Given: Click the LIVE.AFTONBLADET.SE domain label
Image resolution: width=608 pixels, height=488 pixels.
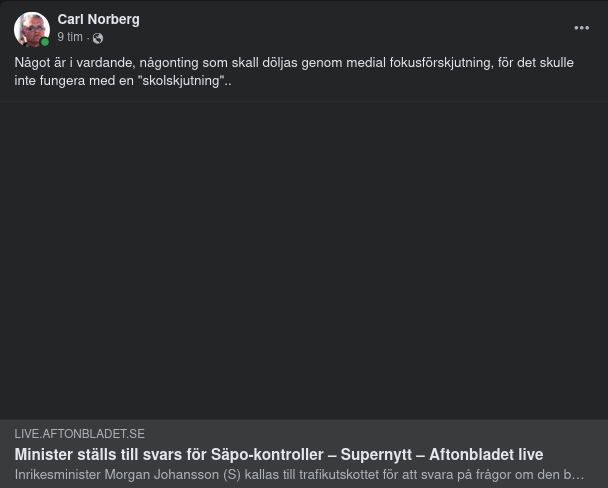Looking at the screenshot, I should tap(79, 434).
